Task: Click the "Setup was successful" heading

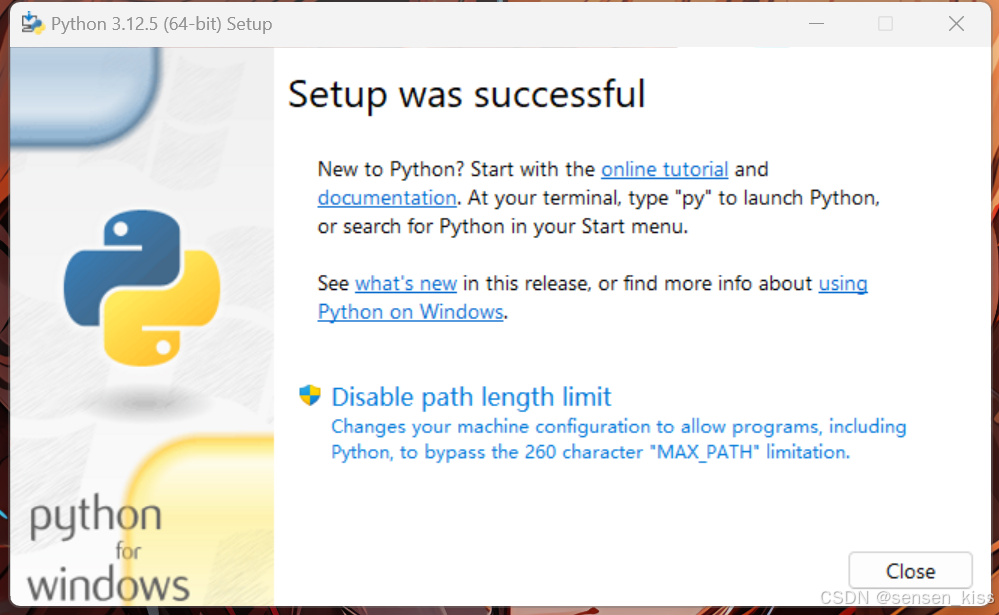Action: pyautogui.click(x=467, y=94)
